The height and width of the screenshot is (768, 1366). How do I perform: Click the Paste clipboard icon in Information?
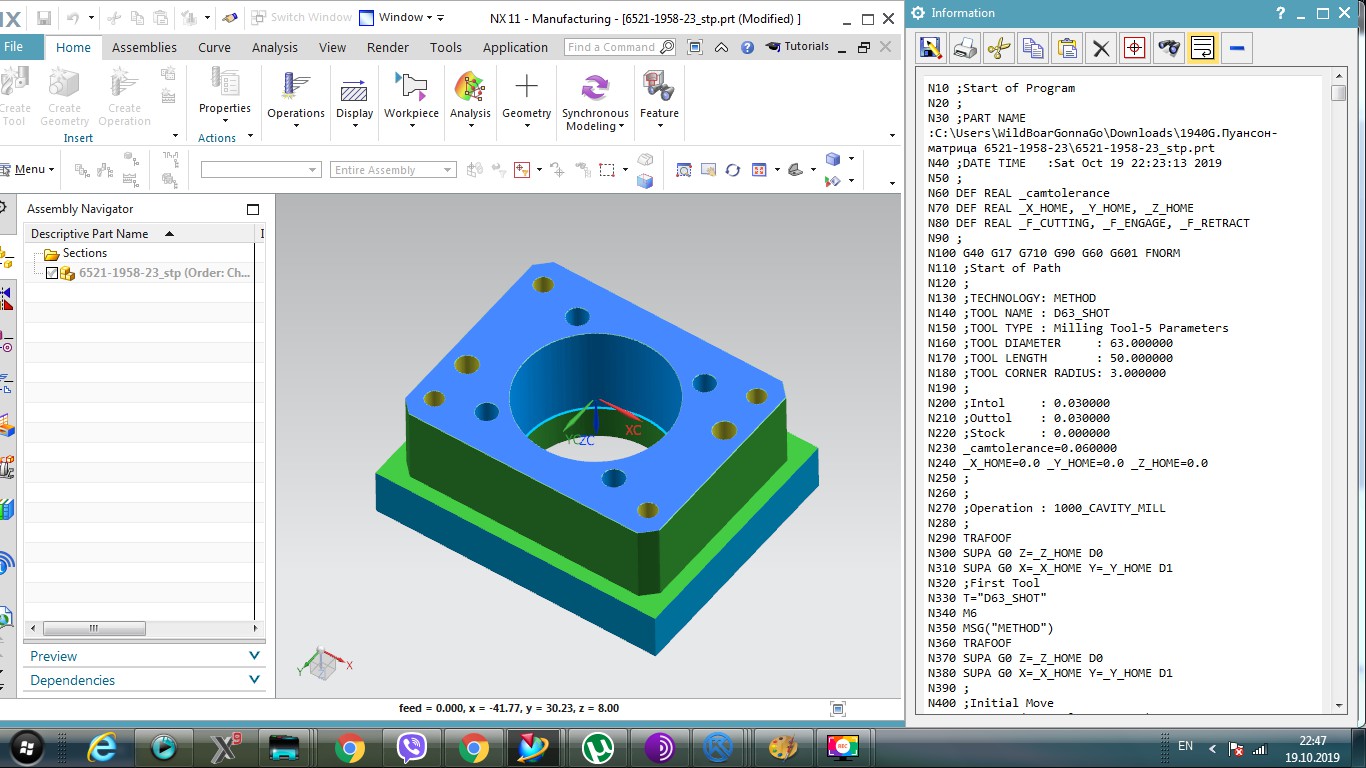1067,48
